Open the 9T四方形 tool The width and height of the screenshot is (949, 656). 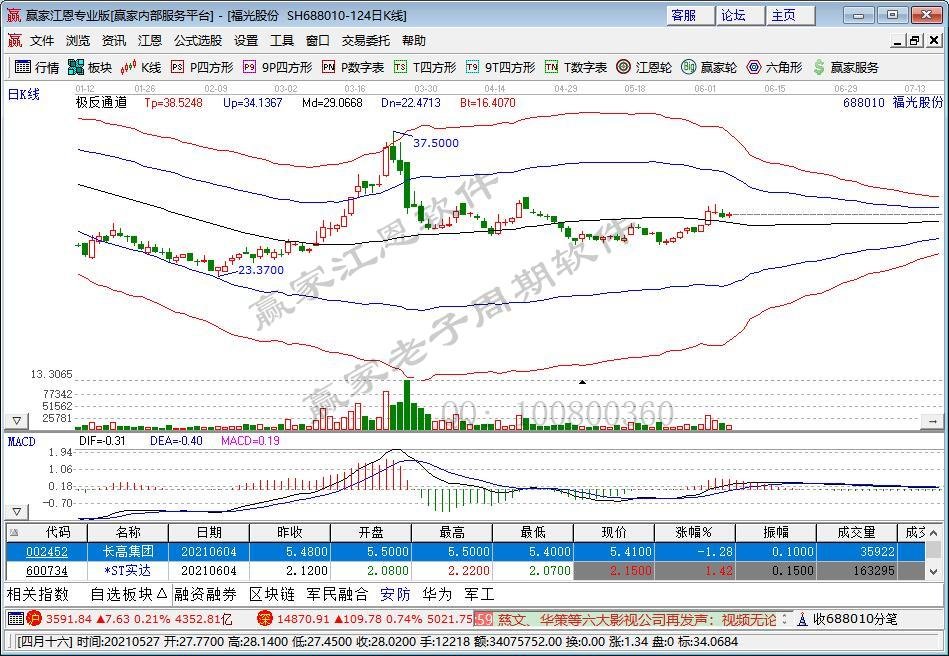[501, 67]
